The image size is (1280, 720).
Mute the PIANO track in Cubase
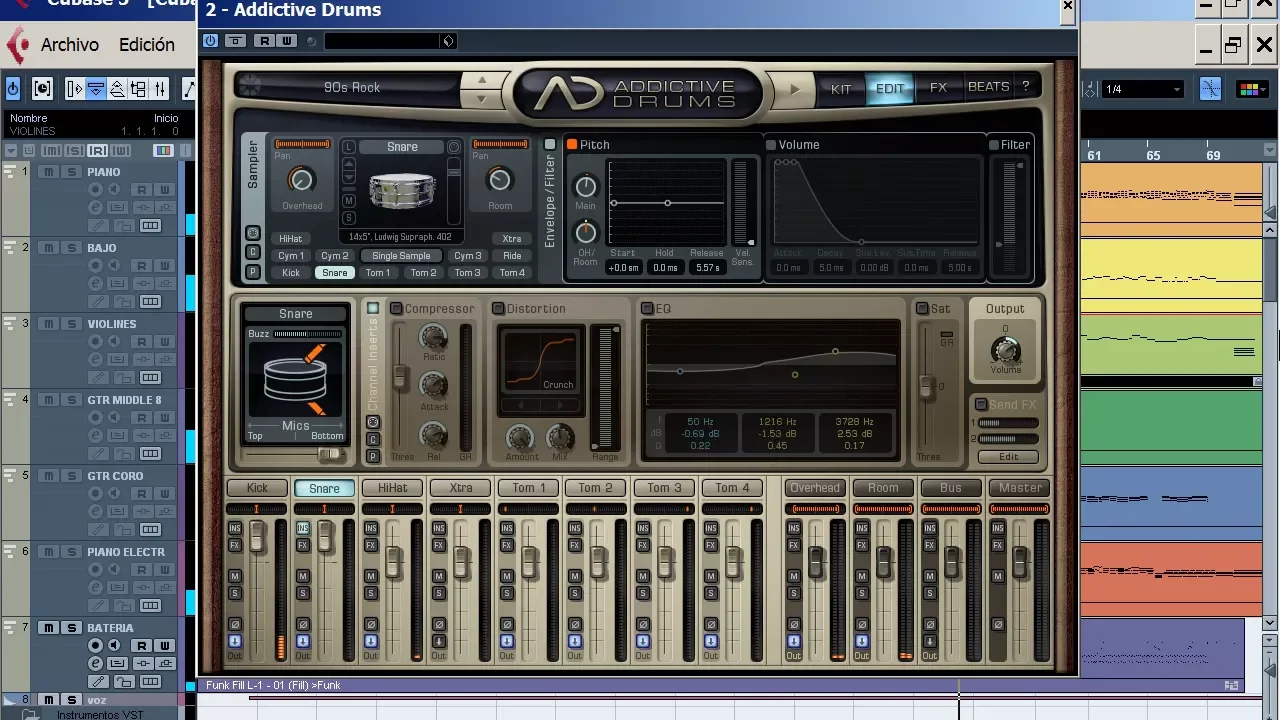click(x=48, y=172)
